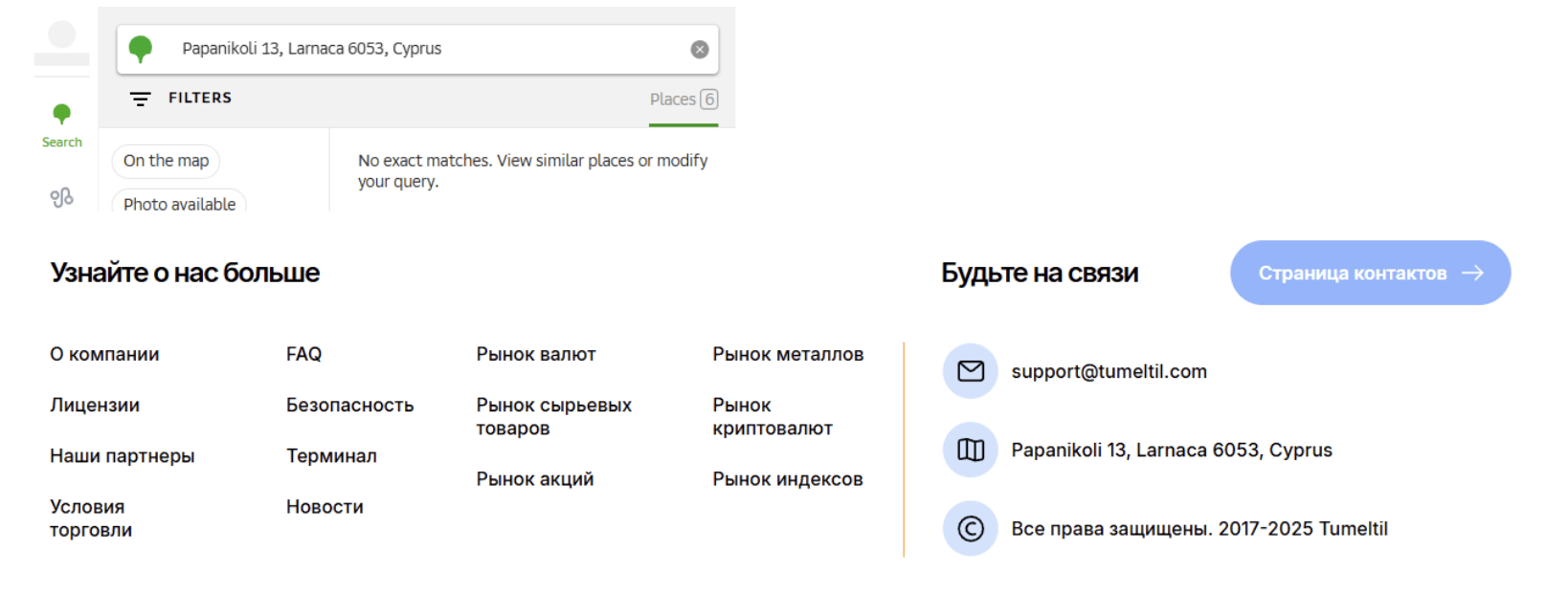The width and height of the screenshot is (1568, 595).
Task: Open the FAQ link
Action: click(x=303, y=354)
